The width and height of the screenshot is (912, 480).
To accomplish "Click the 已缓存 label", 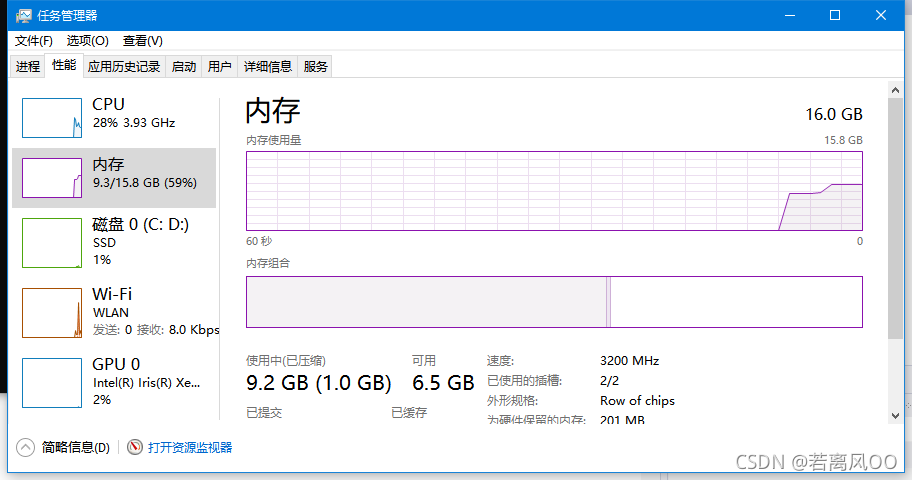I will coord(409,413).
